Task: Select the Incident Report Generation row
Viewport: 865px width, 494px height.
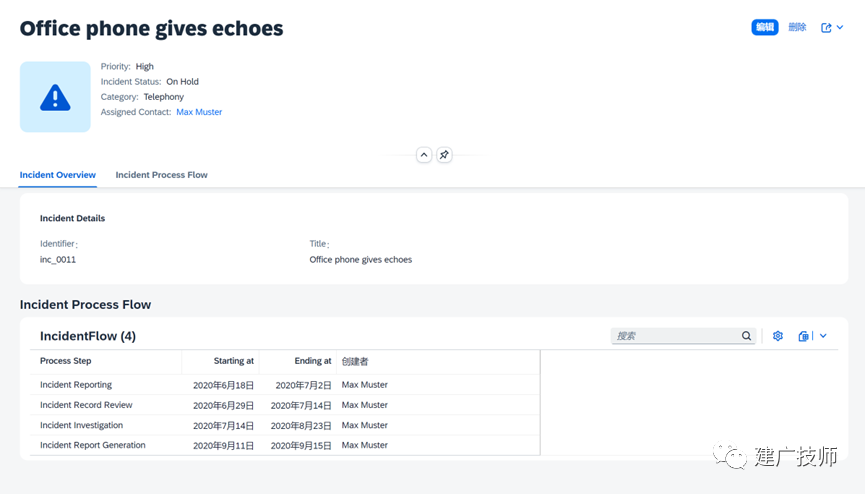Action: [285, 445]
